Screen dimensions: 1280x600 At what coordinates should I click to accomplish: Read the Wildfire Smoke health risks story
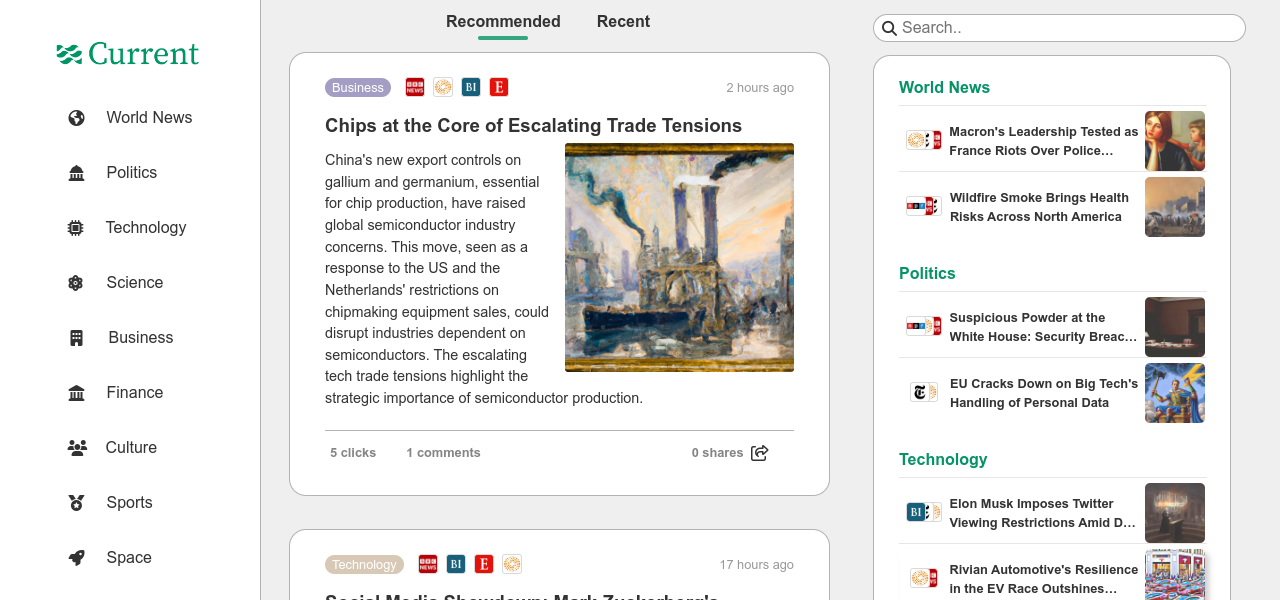1039,207
